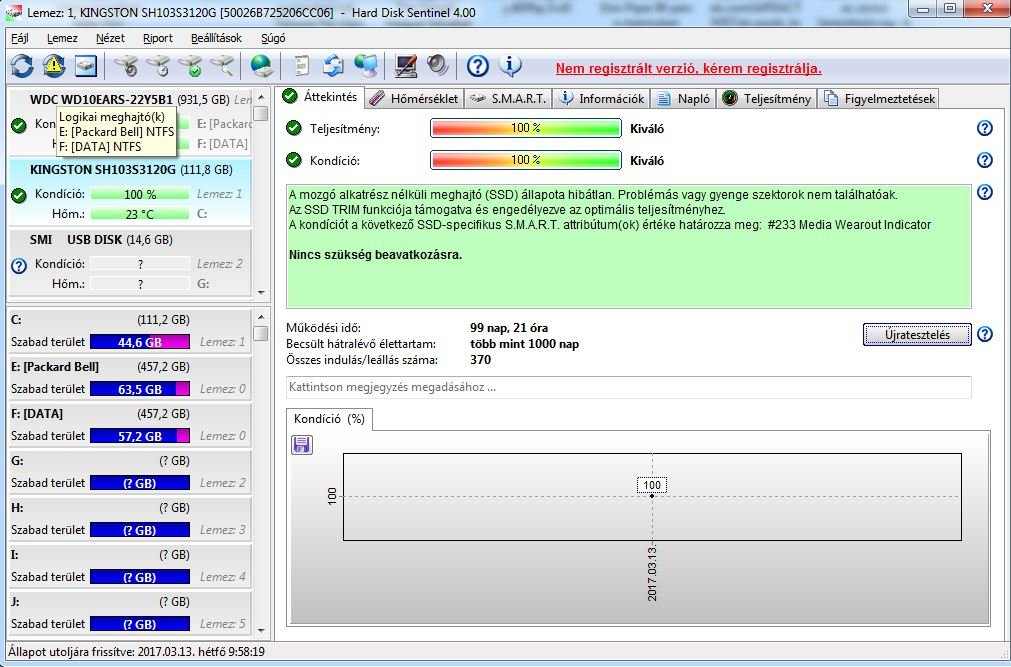Click disk list scrollbar down arrow

point(261,292)
